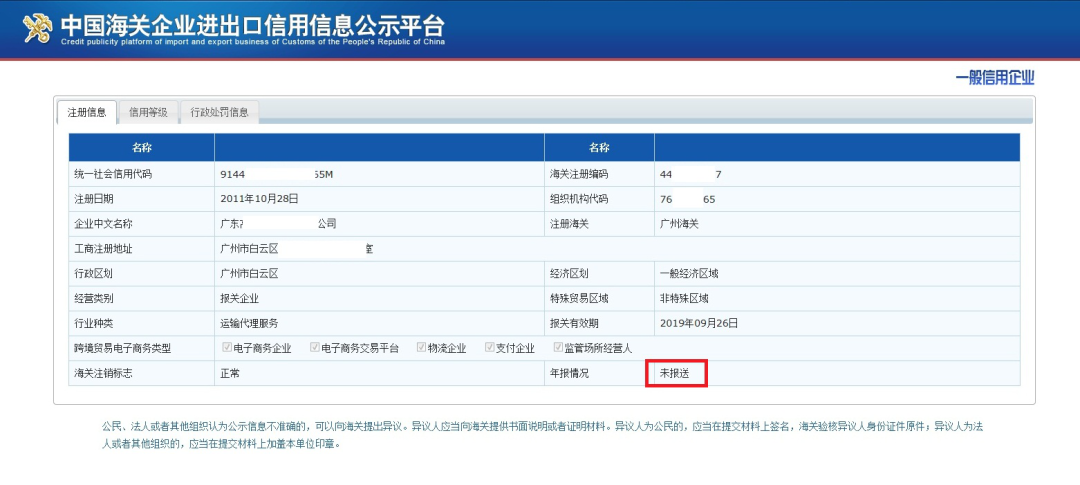Screen dimensions: 1080x485
Task: Toggle the 监管场所经营人 checkbox
Action: [x=559, y=347]
